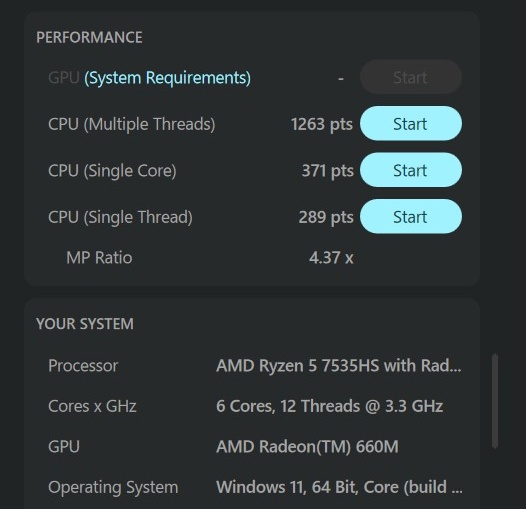Start the CPU (Multiple Threads) benchmark
The width and height of the screenshot is (526, 509).
(x=411, y=123)
